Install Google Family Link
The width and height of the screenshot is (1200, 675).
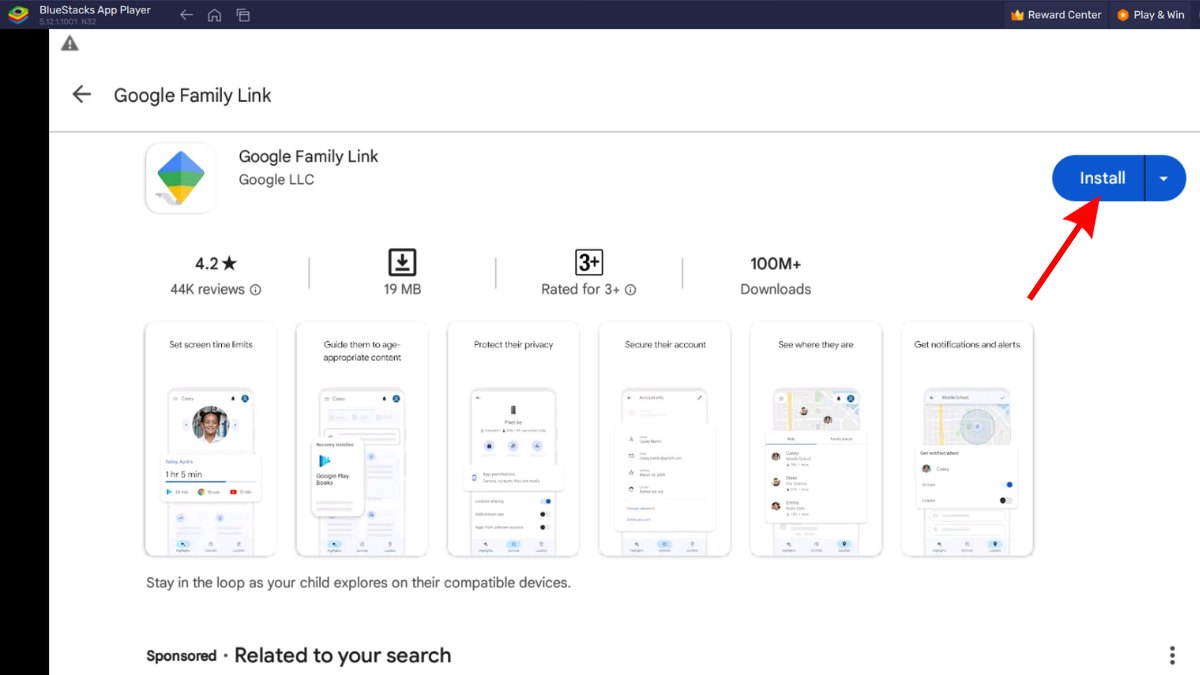coord(1099,178)
